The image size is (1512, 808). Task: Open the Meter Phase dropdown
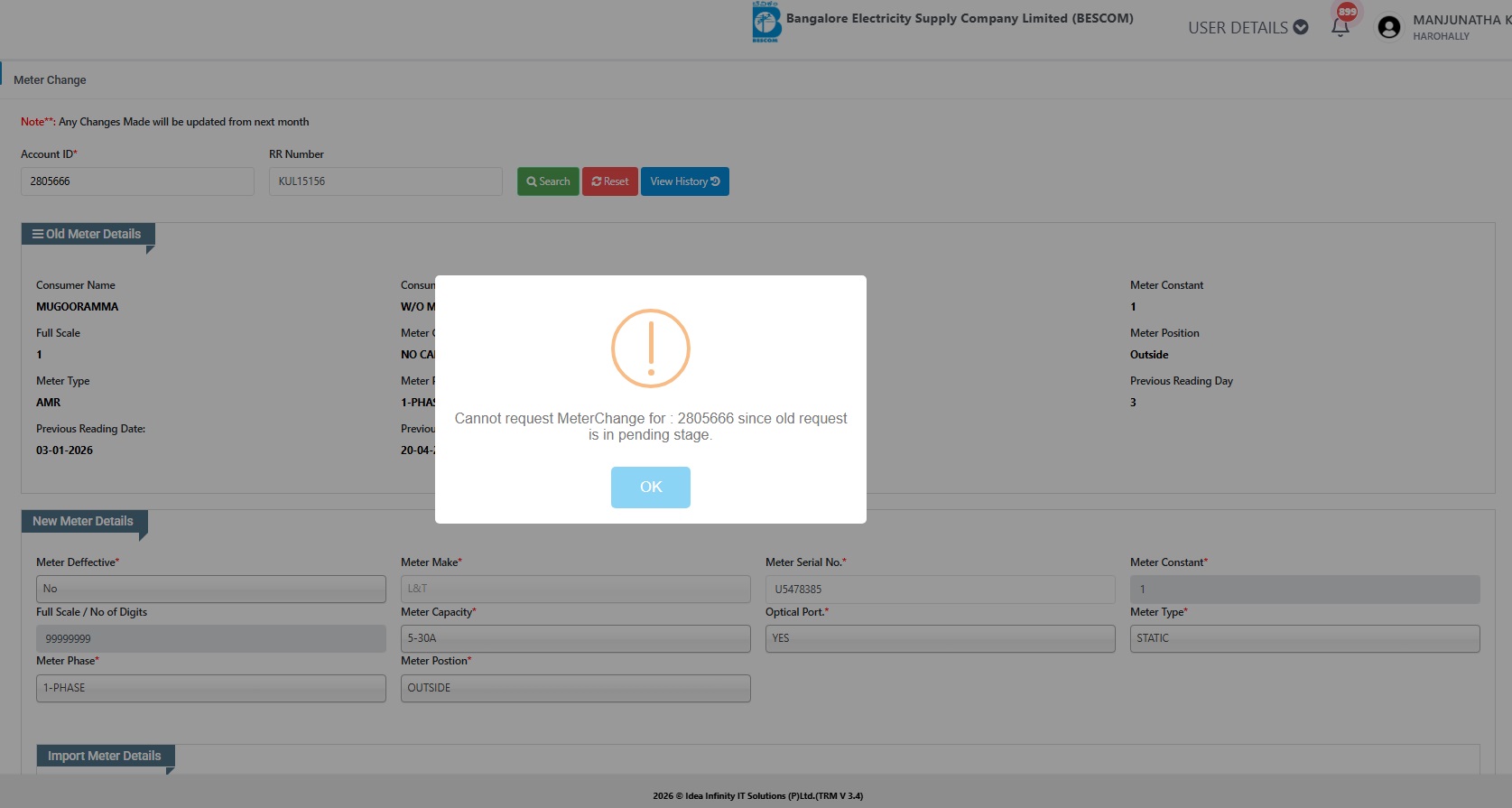[210, 688]
